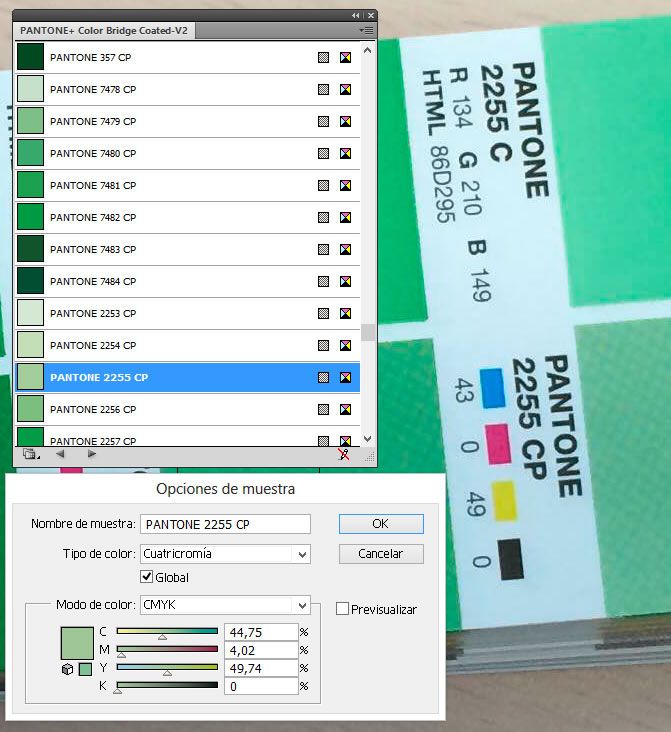Click the Nombre de muestra text field
Image resolution: width=671 pixels, height=732 pixels.
coord(225,524)
